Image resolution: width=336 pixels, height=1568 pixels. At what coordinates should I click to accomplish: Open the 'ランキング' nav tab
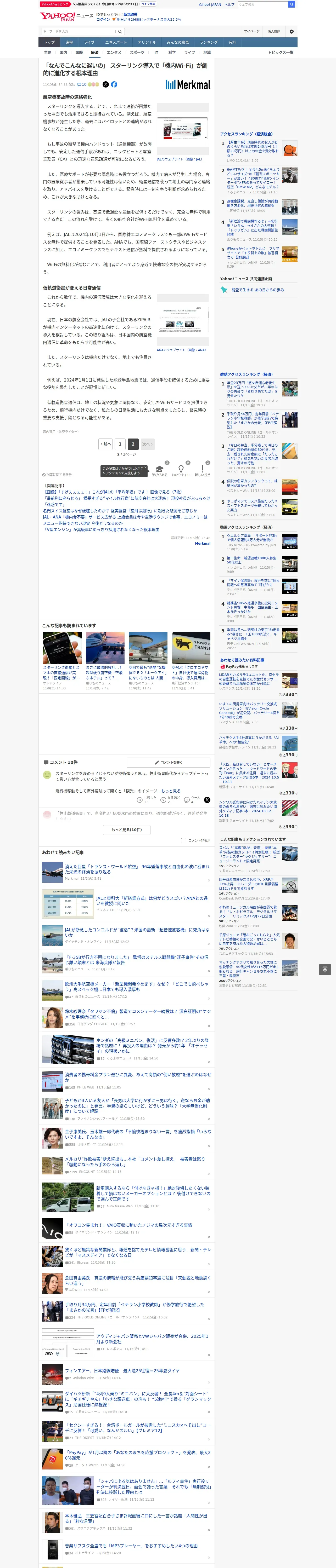[209, 43]
